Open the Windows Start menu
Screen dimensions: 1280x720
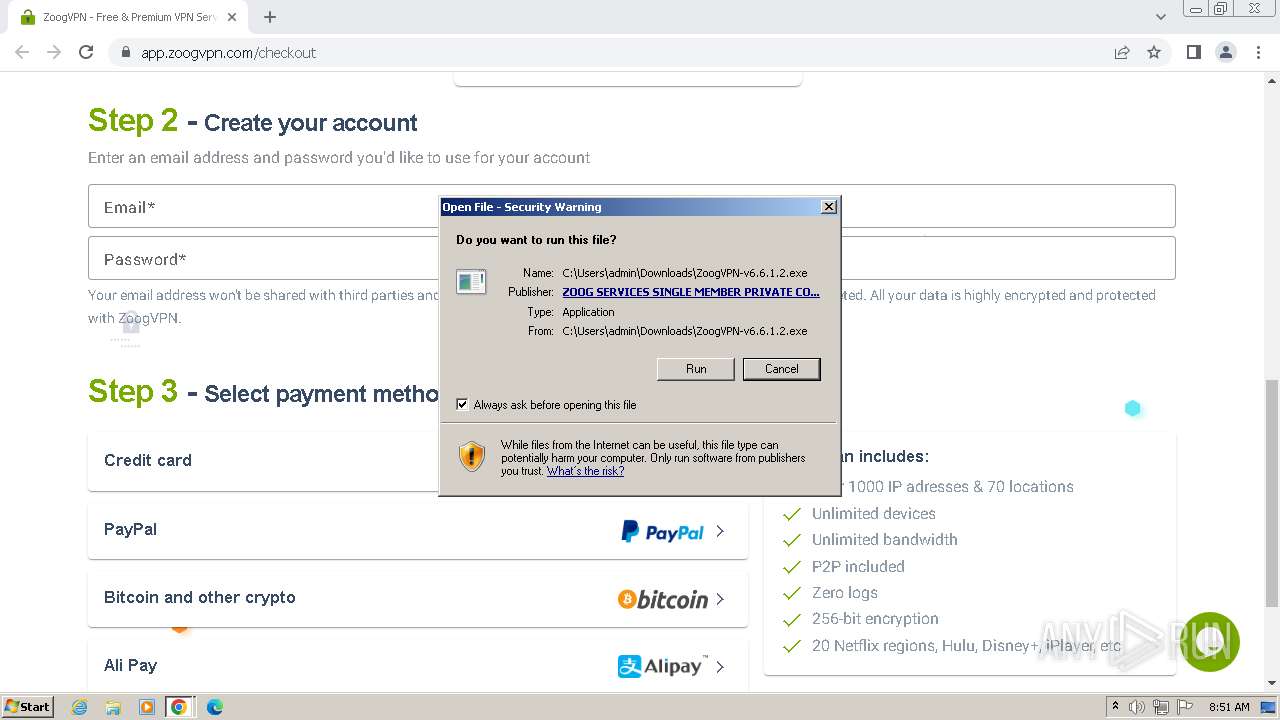coord(27,706)
